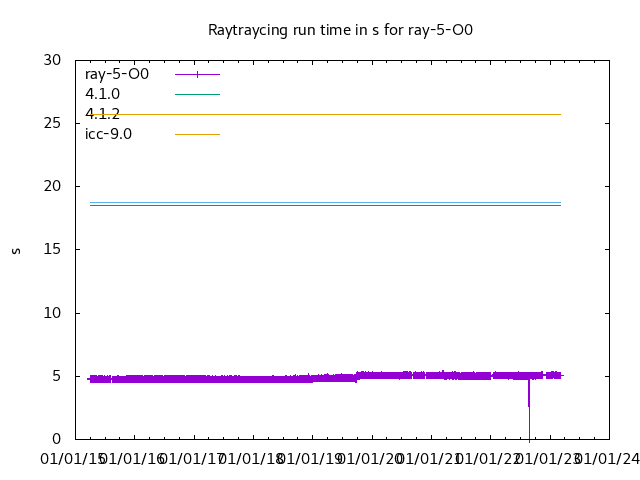Select the icc-9.0 legend label

point(108,134)
